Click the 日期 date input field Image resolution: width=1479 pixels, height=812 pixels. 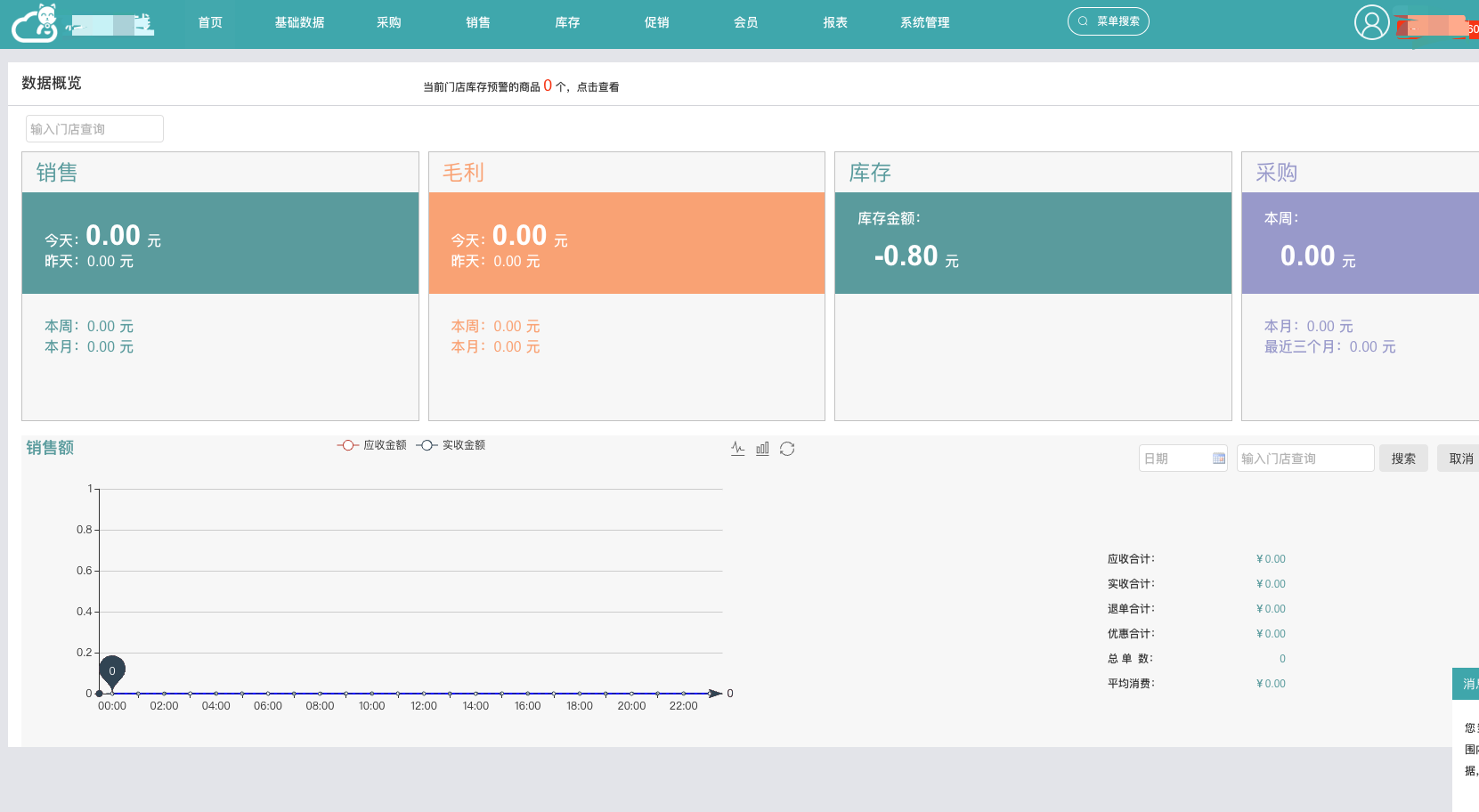tap(1182, 459)
